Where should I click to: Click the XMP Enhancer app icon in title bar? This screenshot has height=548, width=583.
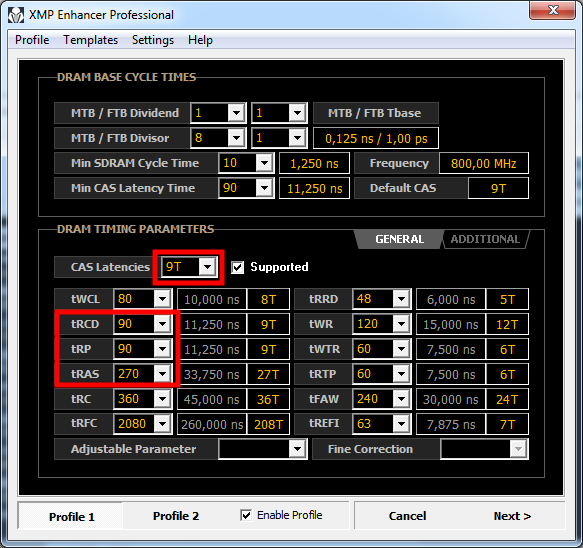16,15
